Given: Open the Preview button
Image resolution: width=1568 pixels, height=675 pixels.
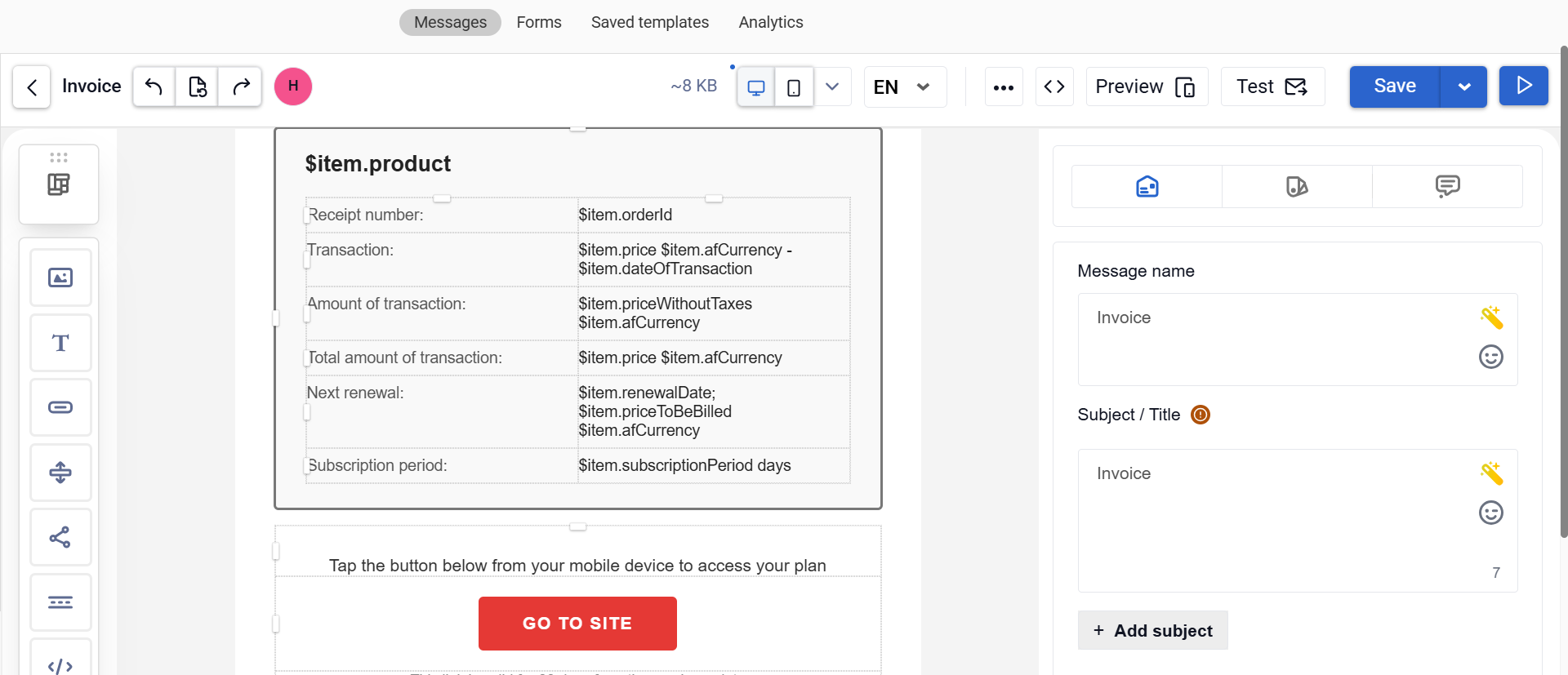Looking at the screenshot, I should [1147, 87].
